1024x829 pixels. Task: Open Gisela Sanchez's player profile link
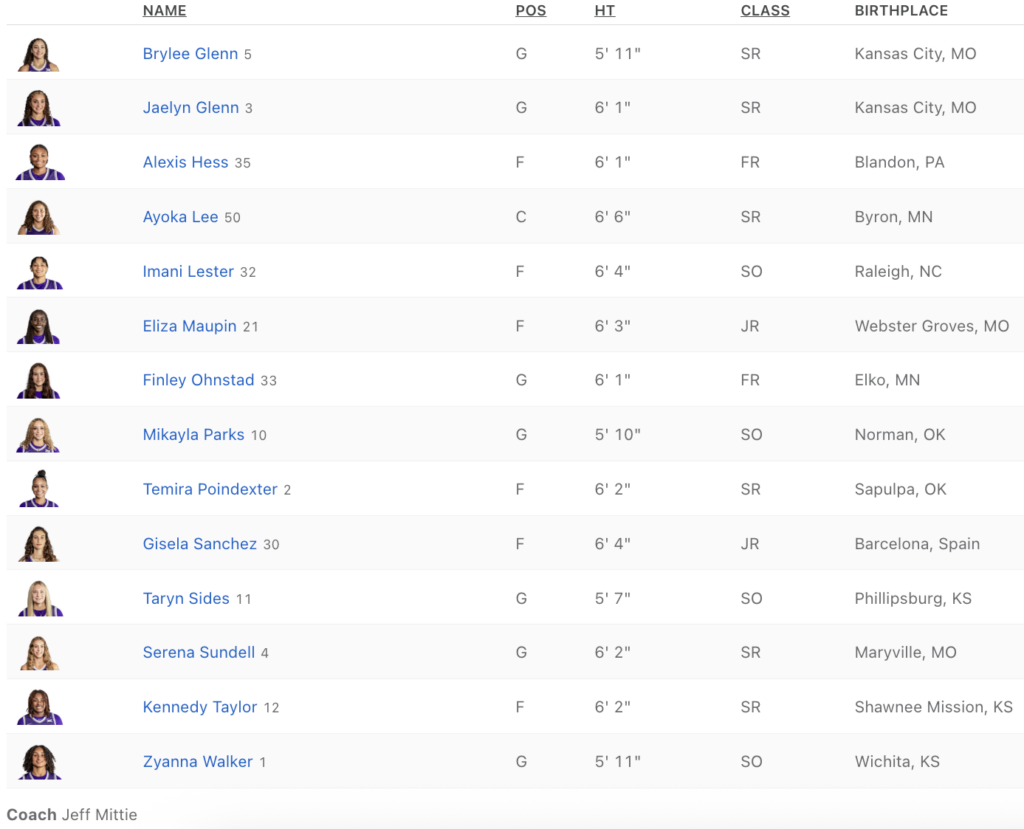200,544
